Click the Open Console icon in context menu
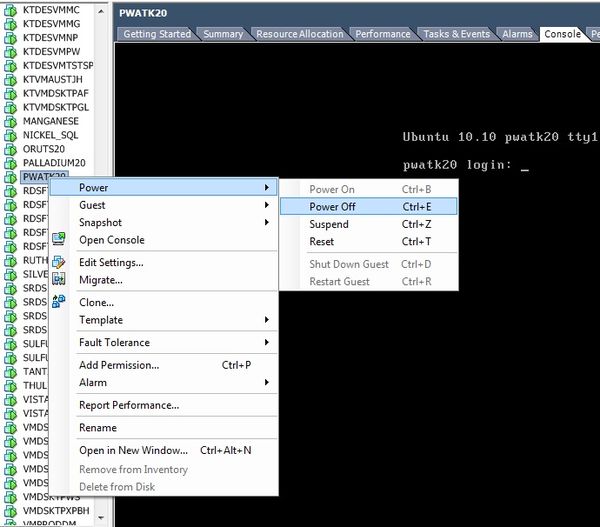Screen dimensions: 600x527 (59, 240)
